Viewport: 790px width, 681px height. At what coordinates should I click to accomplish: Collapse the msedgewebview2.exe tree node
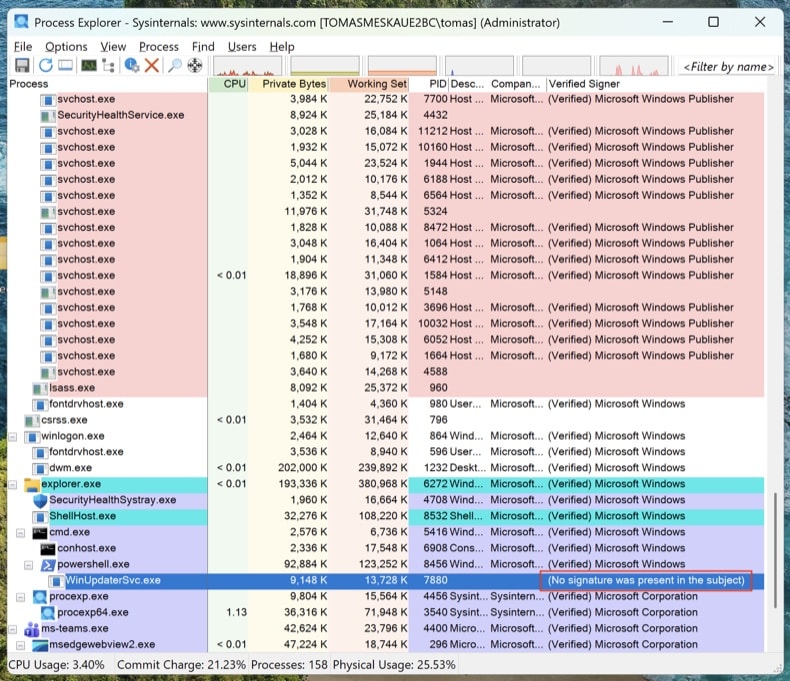[x=21, y=645]
